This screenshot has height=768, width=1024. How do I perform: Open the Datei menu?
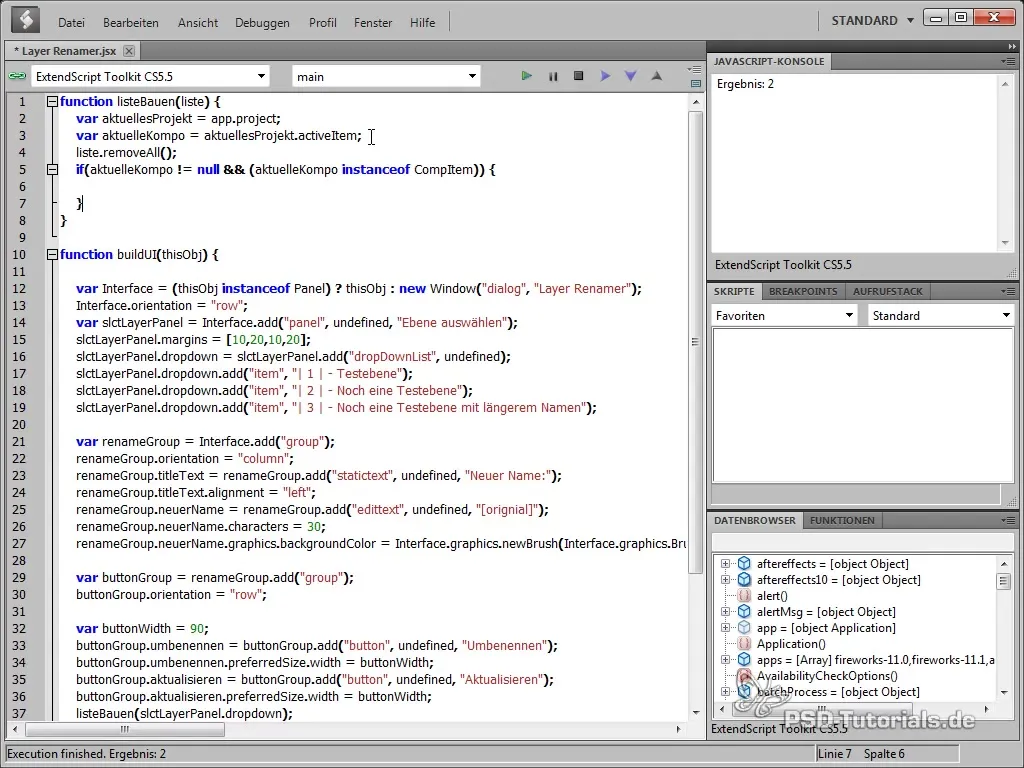[71, 22]
